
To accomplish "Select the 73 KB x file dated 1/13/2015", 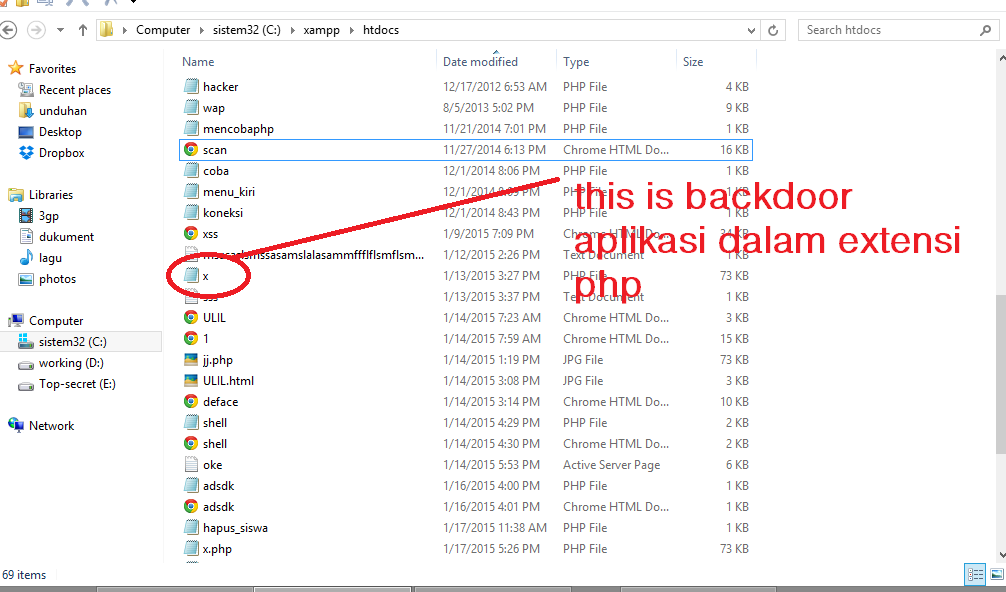I will coord(467,276).
